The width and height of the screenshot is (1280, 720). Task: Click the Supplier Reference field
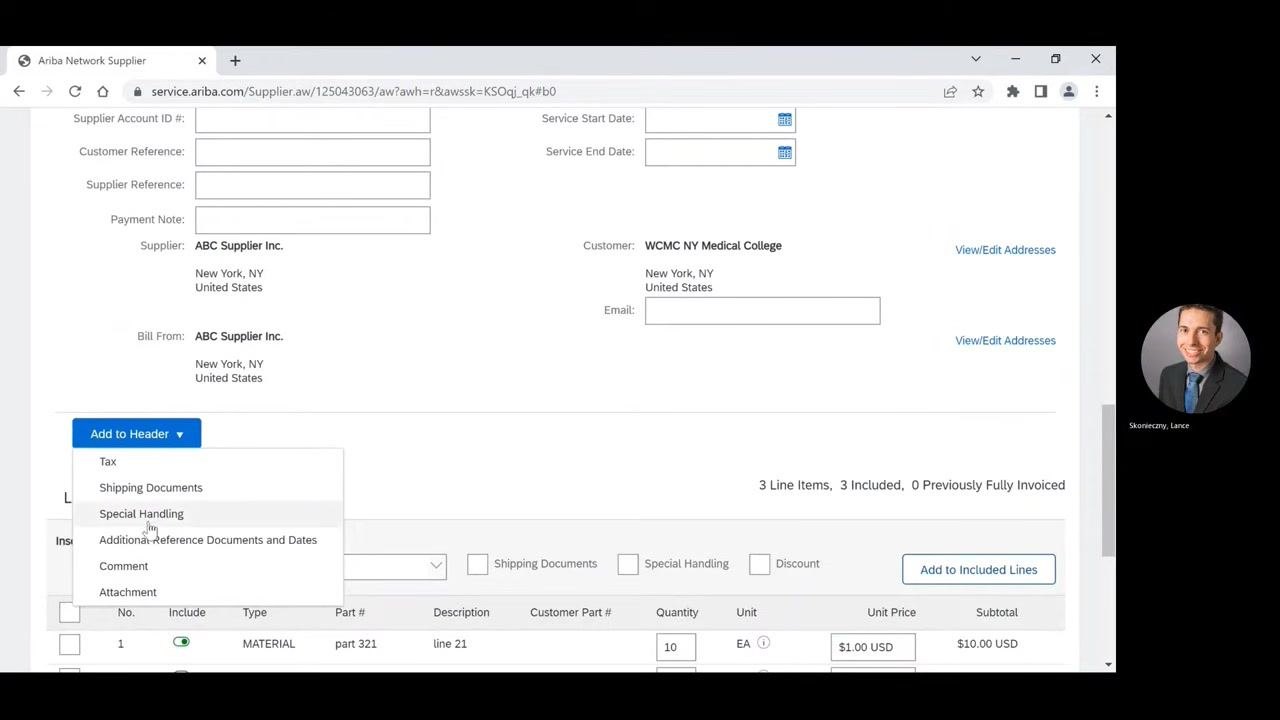click(x=313, y=185)
